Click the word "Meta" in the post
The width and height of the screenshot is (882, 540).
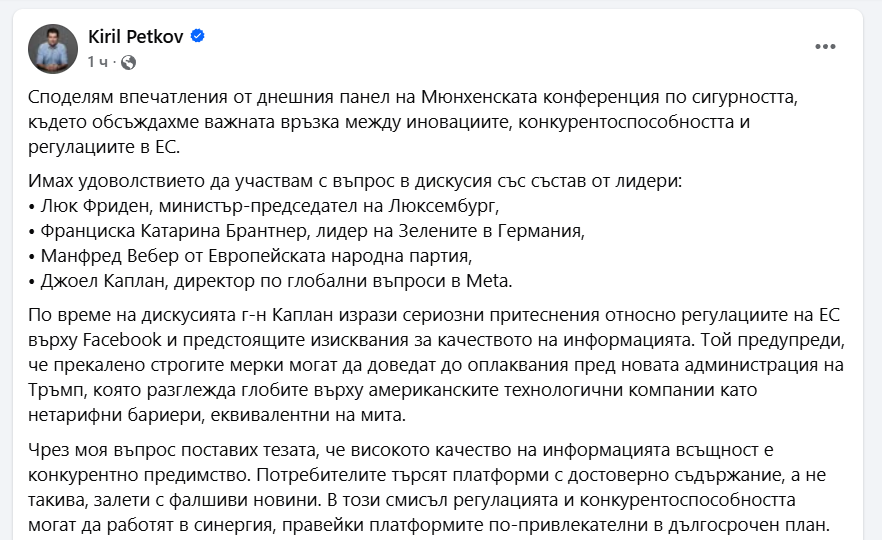(492, 280)
